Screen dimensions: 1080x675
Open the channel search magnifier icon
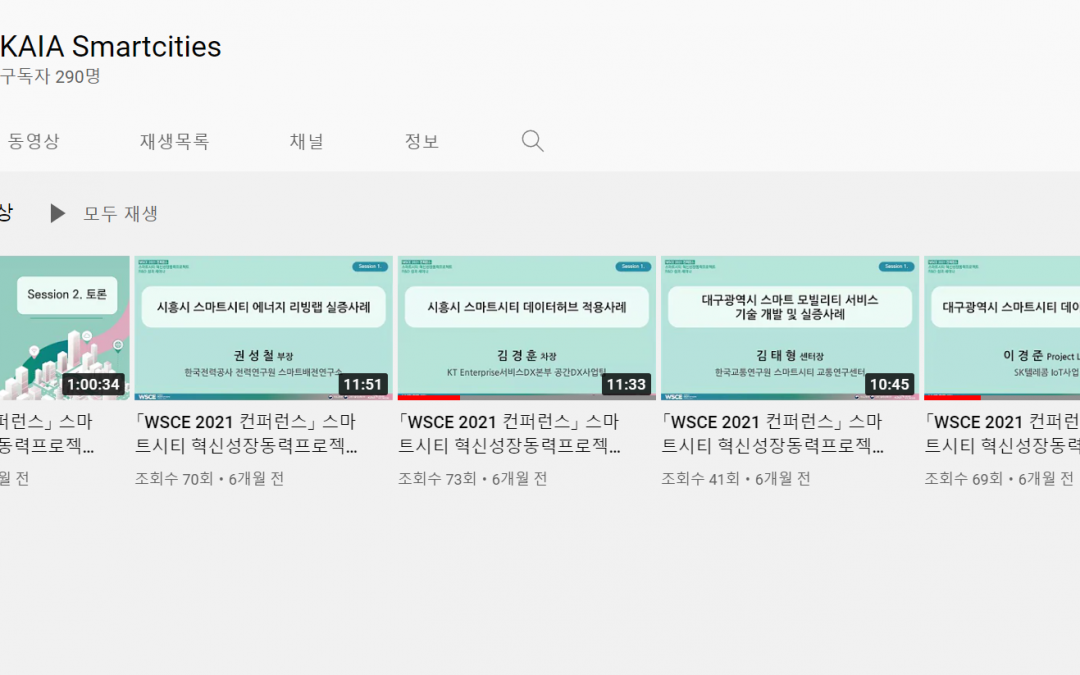pyautogui.click(x=532, y=141)
